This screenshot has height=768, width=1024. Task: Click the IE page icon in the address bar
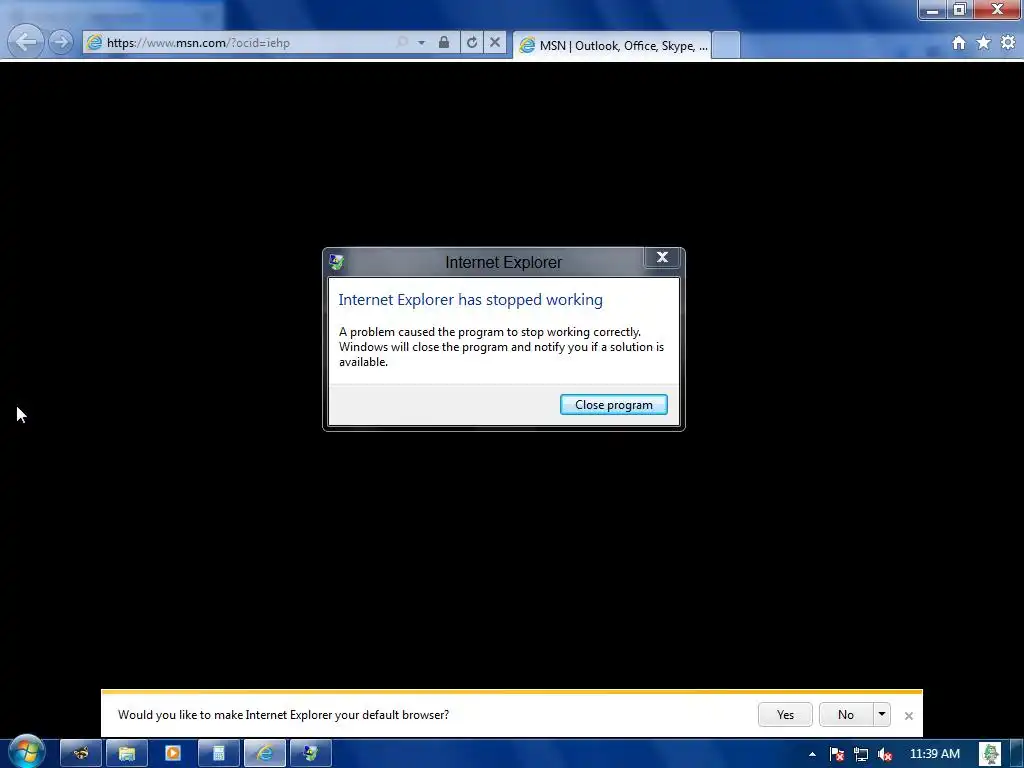(95, 43)
